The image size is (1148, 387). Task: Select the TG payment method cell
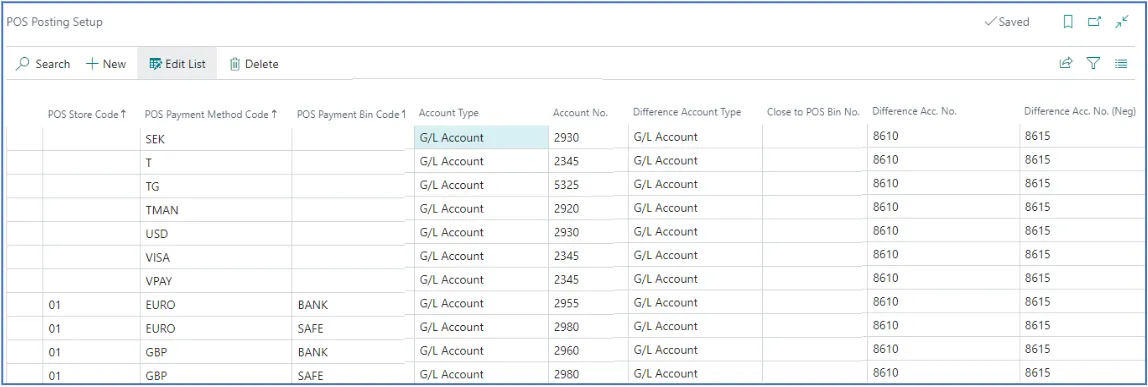point(216,186)
